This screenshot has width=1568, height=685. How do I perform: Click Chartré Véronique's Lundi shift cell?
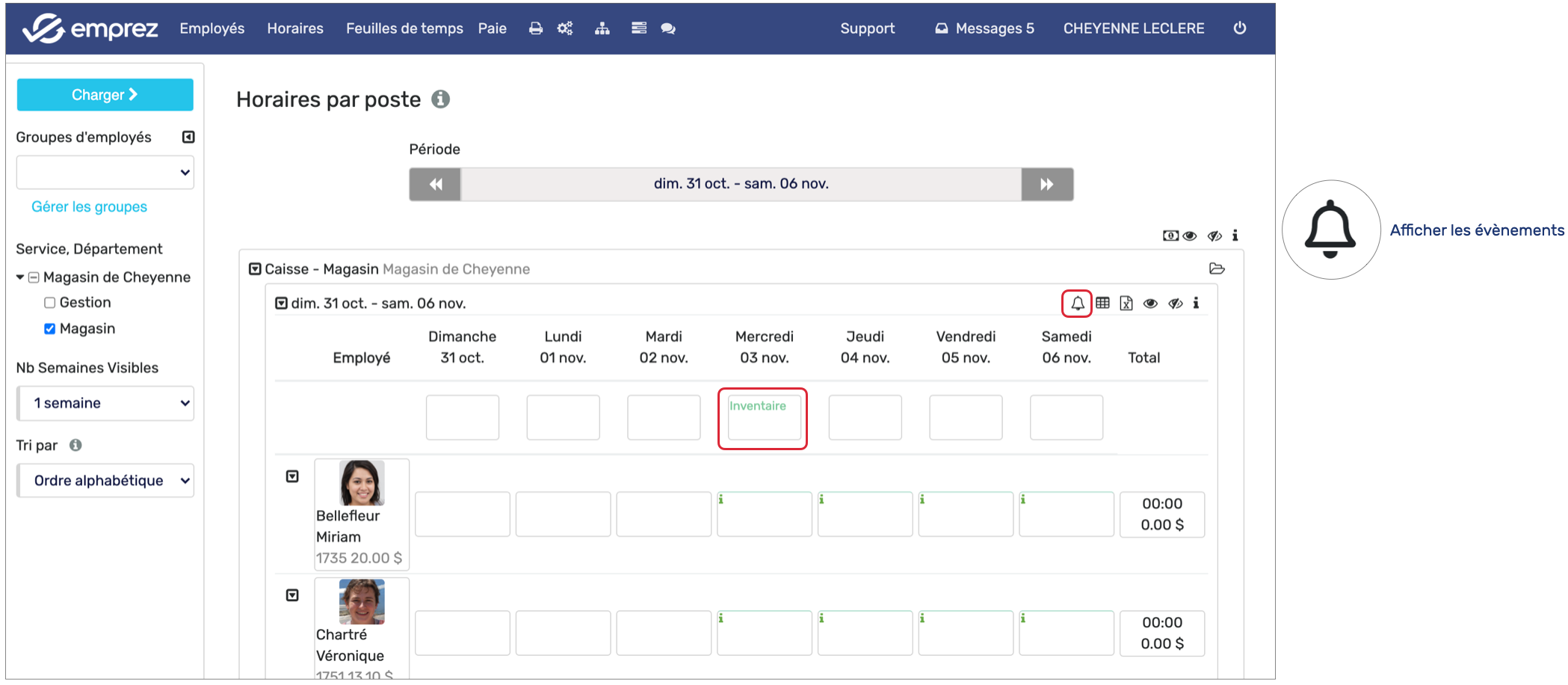(x=564, y=633)
